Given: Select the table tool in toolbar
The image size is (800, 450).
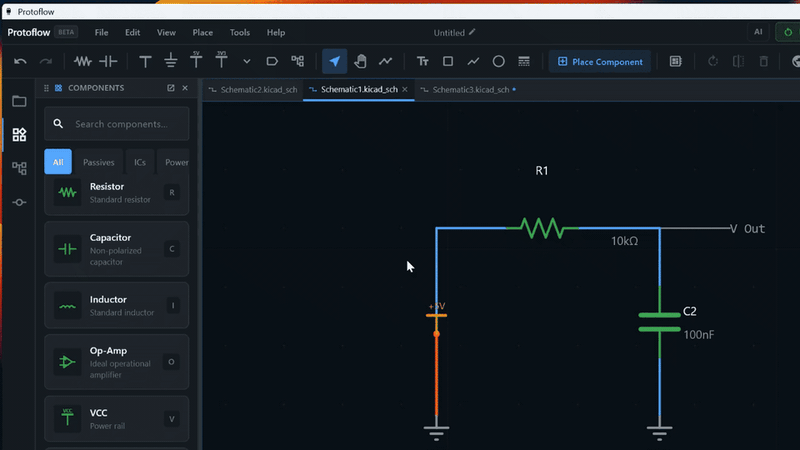Looking at the screenshot, I should click(524, 62).
